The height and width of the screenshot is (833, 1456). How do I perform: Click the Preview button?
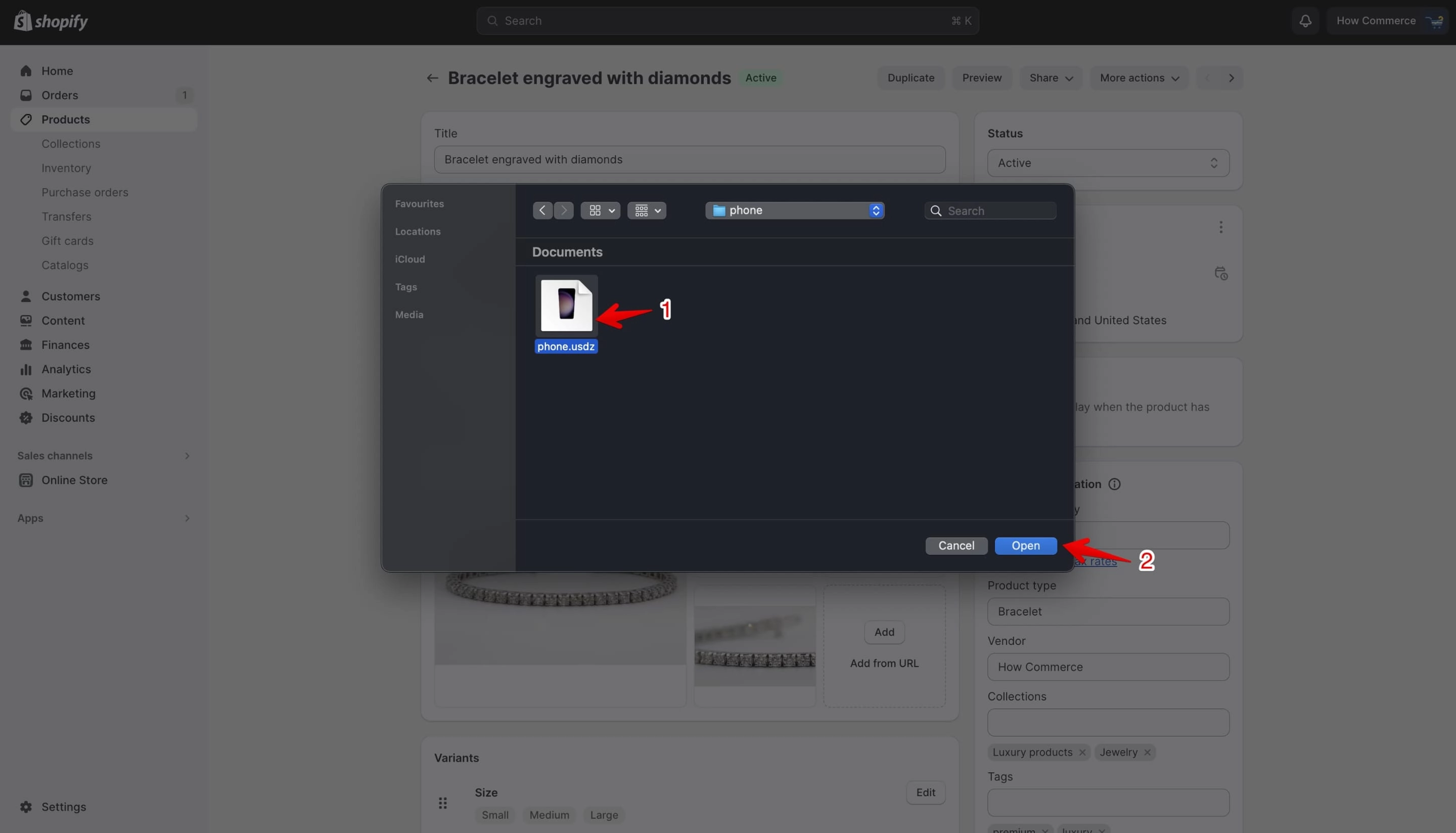(981, 78)
